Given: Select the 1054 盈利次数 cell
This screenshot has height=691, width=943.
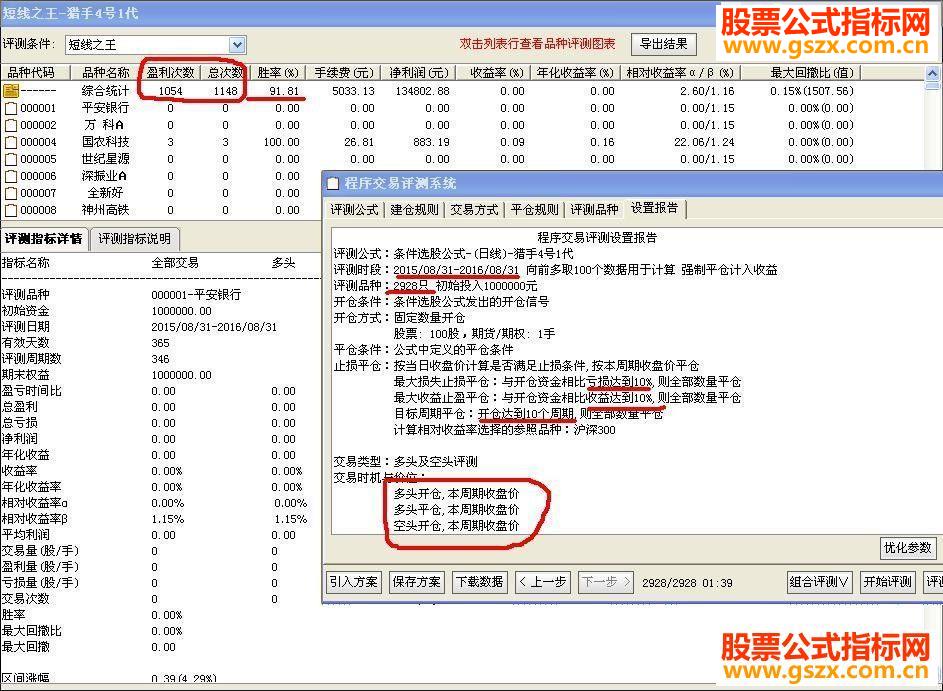Looking at the screenshot, I should (170, 91).
